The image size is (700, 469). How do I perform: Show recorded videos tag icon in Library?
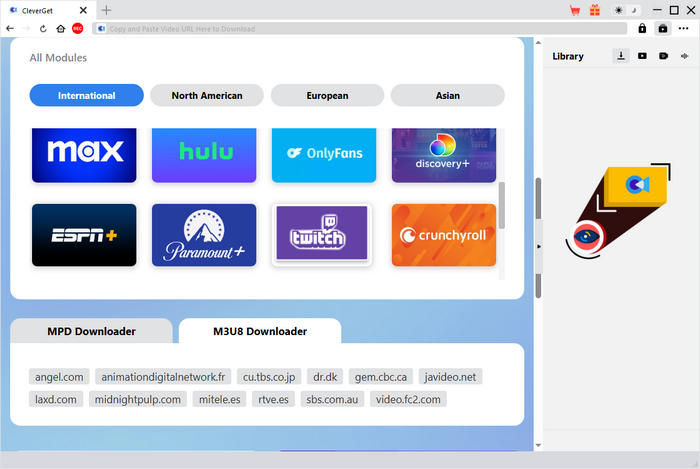(663, 56)
